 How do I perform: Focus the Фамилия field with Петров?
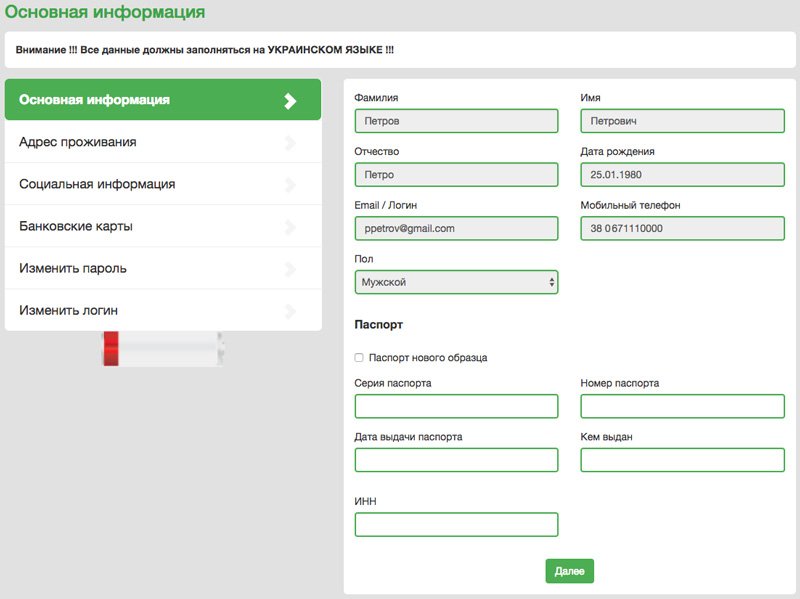tap(456, 121)
